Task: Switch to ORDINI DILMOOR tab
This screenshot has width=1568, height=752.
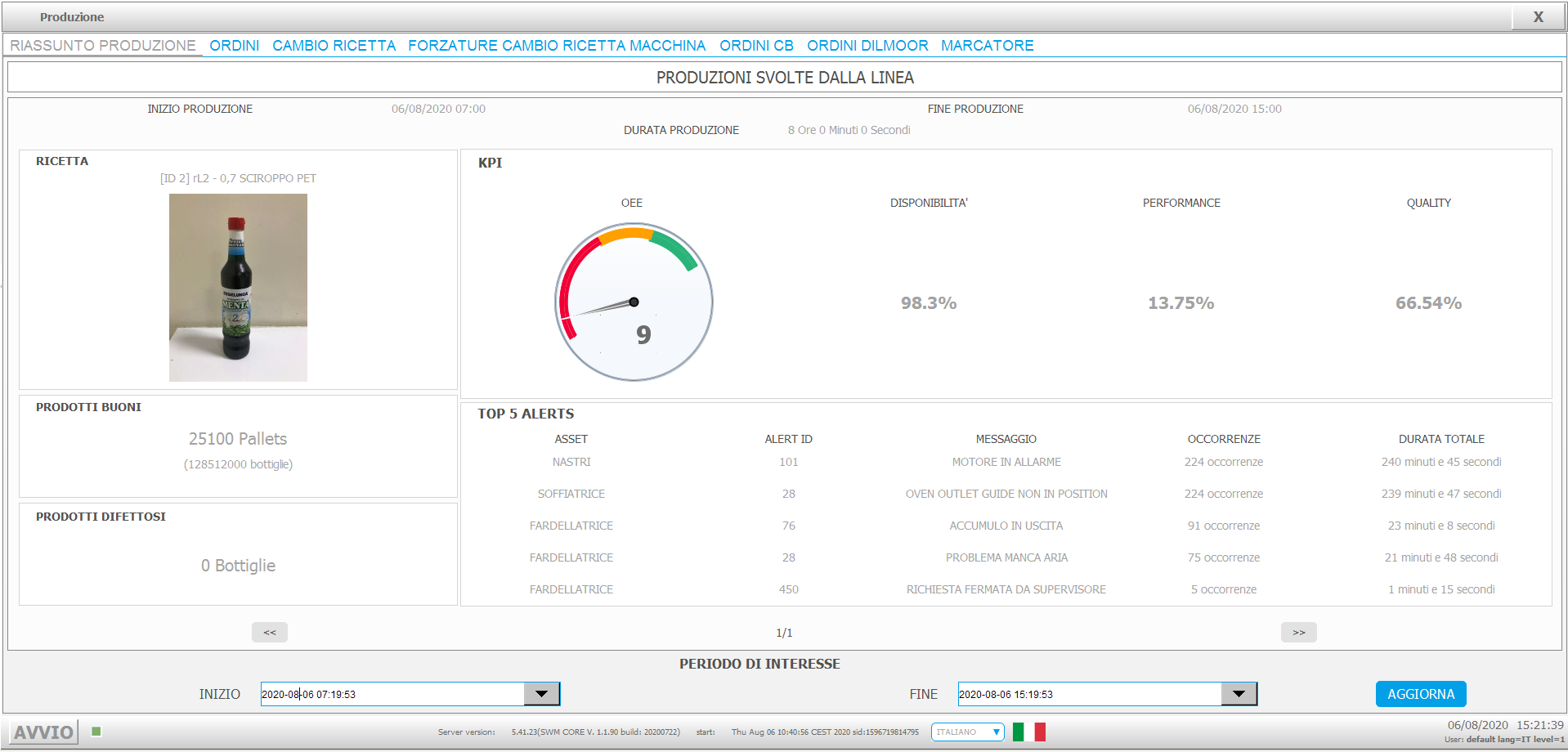Action: pyautogui.click(x=867, y=46)
